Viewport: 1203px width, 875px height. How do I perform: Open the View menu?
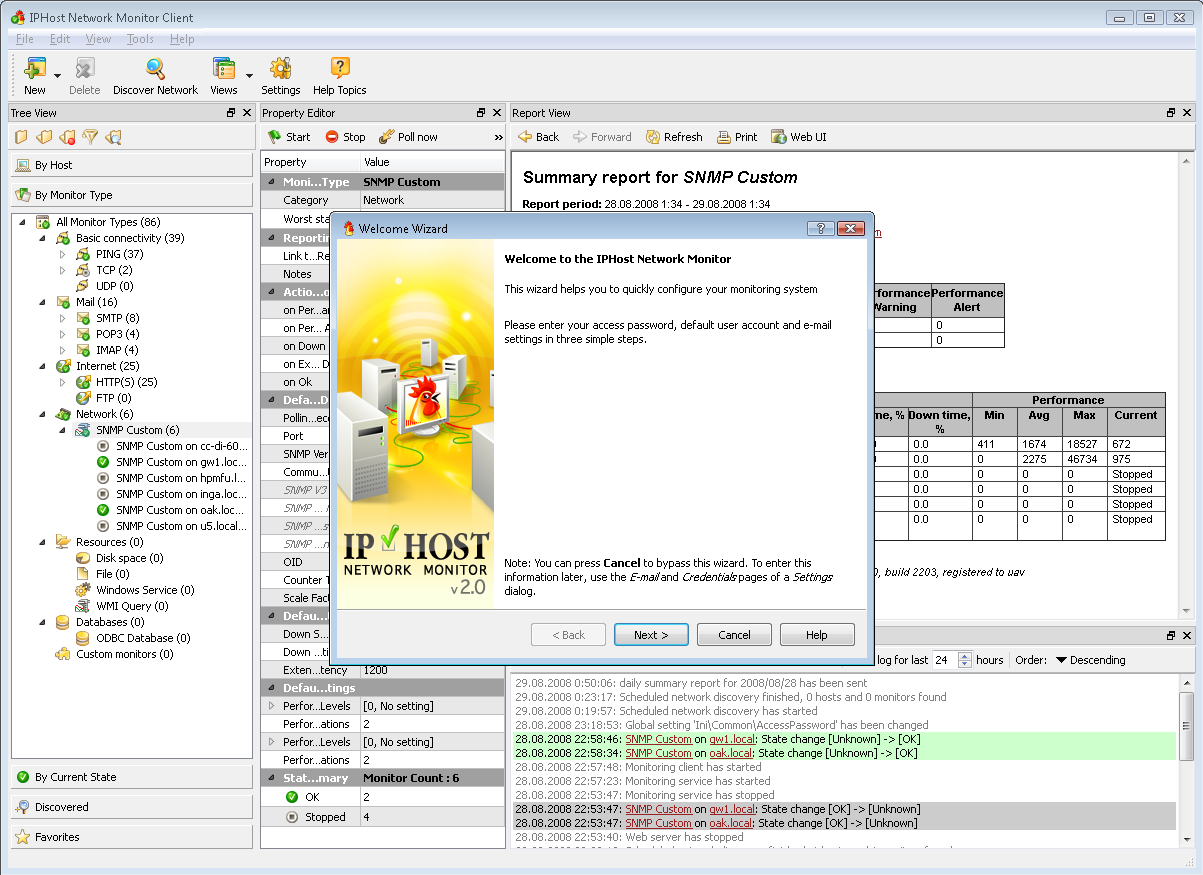tap(98, 39)
